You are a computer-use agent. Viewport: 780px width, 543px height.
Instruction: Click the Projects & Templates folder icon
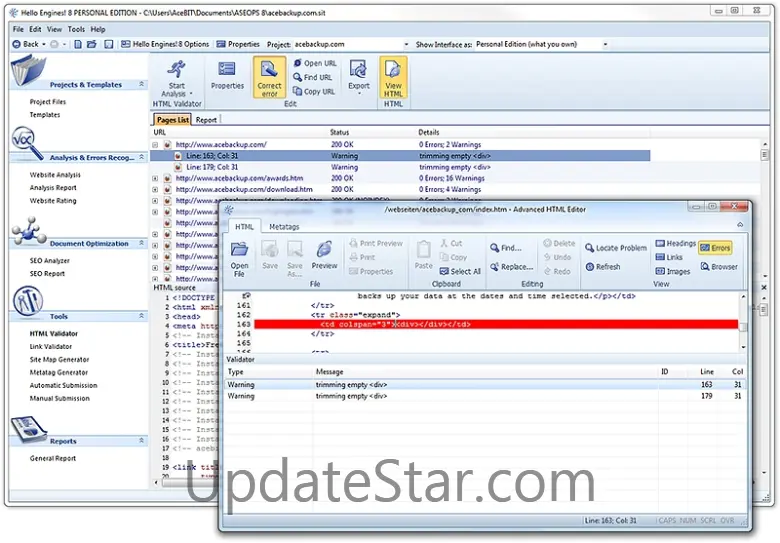point(28,71)
